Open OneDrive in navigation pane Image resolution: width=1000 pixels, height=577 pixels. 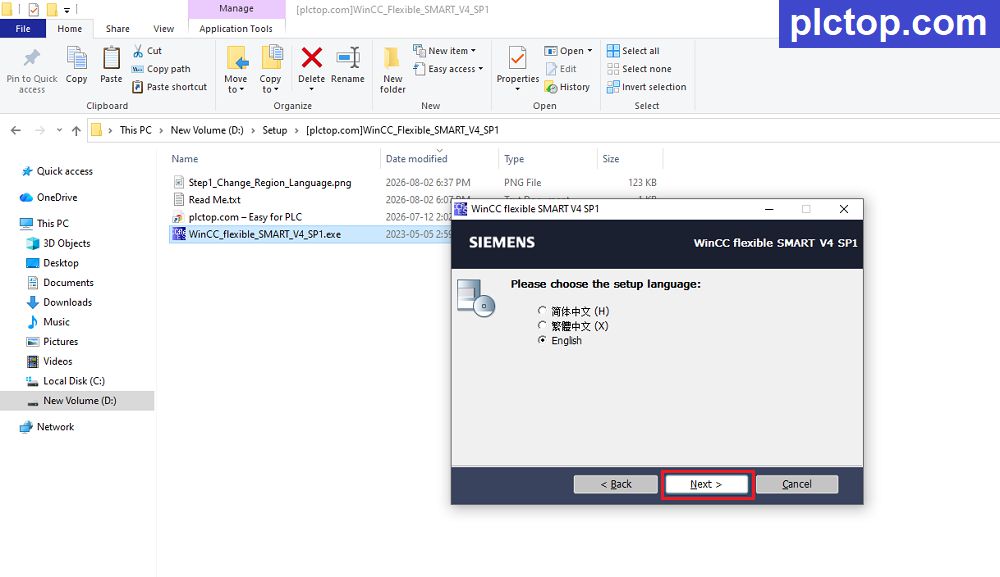(49, 197)
